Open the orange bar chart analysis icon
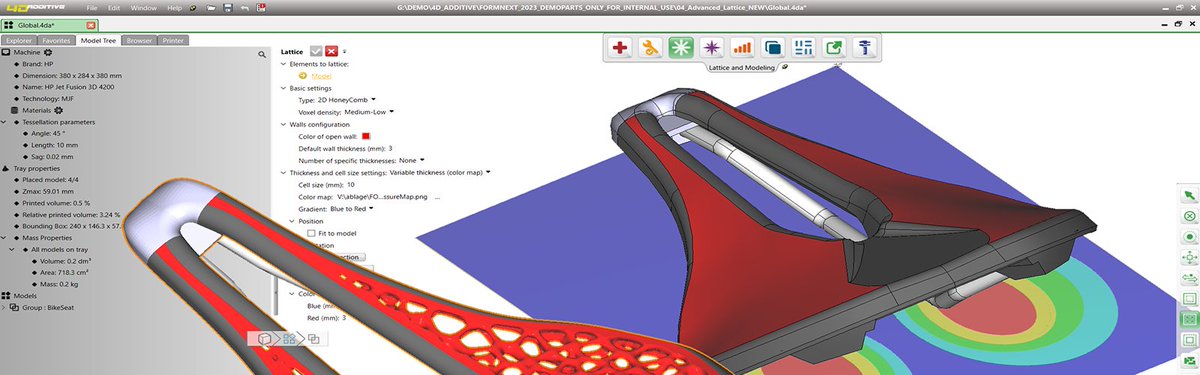 741,47
